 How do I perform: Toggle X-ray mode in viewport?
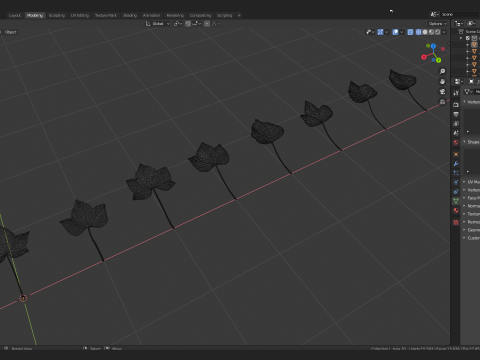point(410,32)
